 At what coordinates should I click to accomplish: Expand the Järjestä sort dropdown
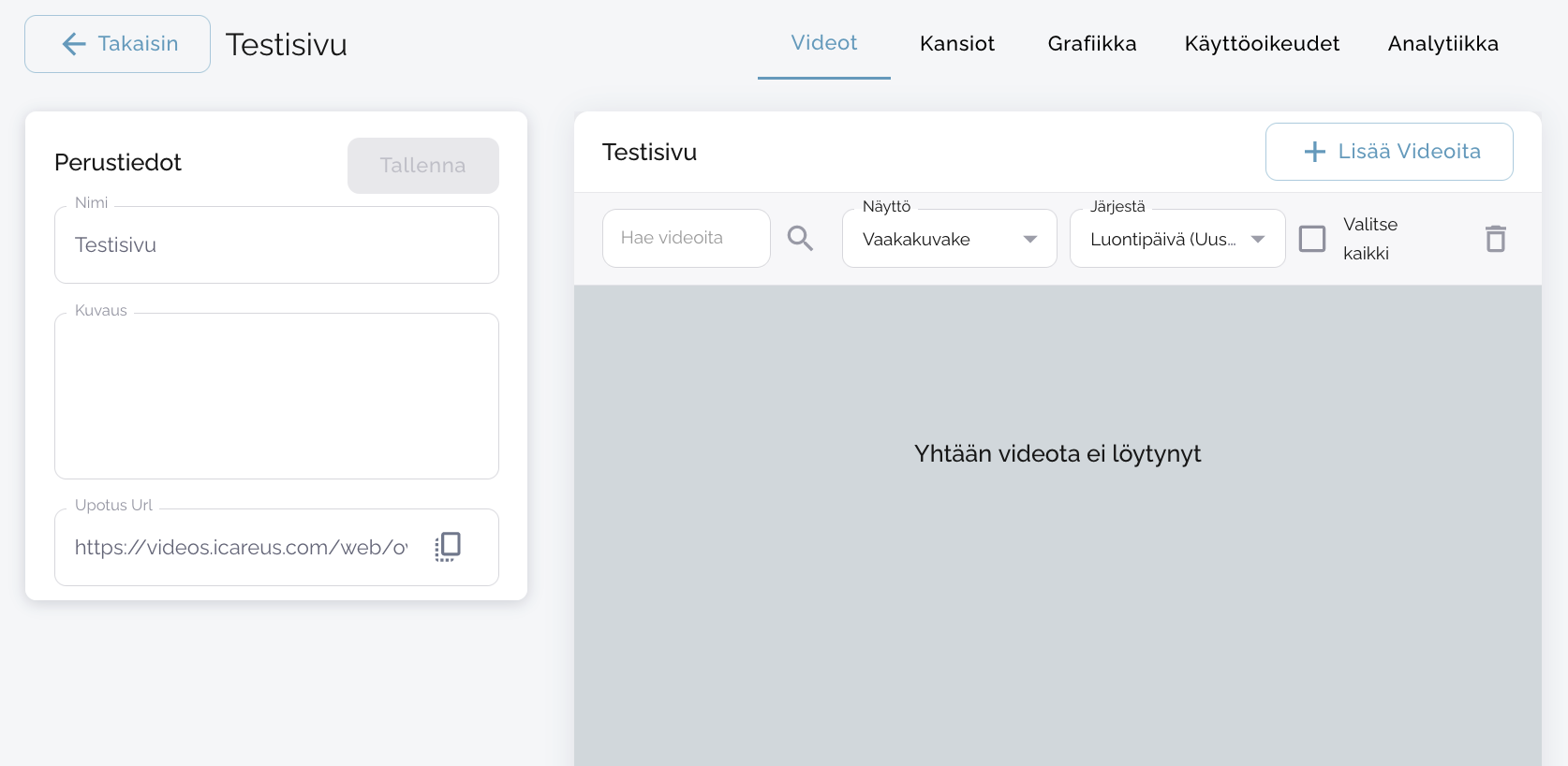pyautogui.click(x=1176, y=239)
